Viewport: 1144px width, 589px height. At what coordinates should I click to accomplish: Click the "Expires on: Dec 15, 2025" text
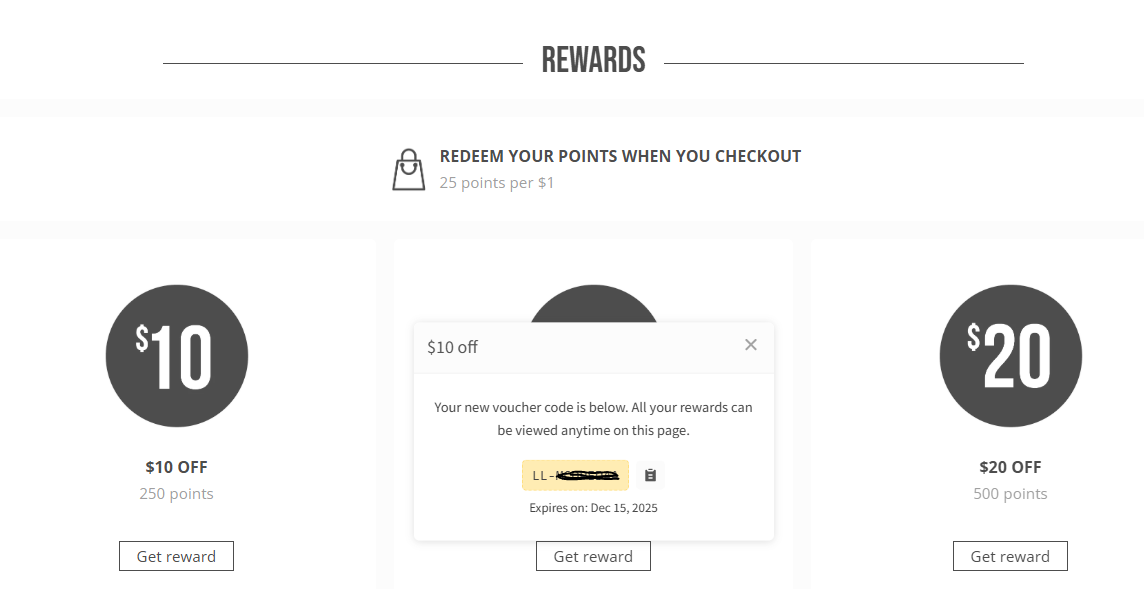tap(593, 508)
